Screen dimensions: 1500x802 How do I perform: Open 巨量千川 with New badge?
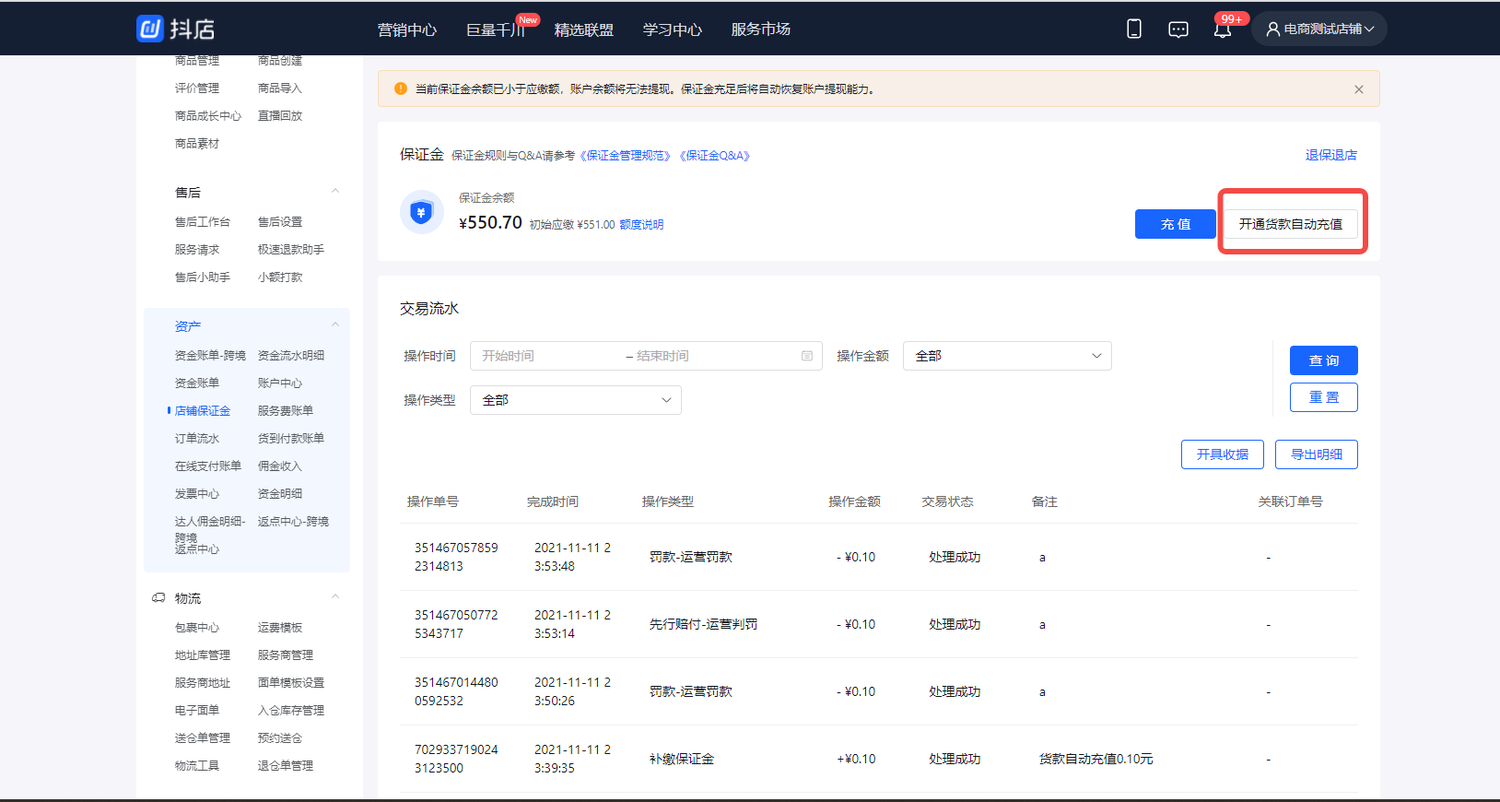tap(497, 30)
